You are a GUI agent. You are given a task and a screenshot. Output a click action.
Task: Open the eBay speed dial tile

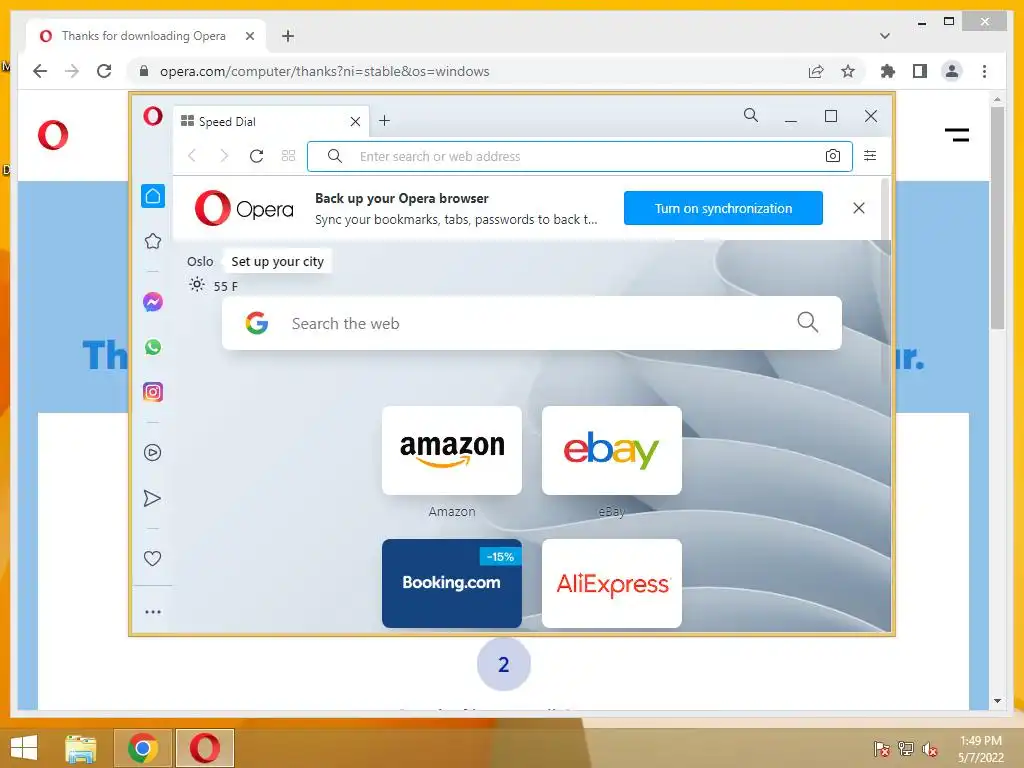coord(612,451)
